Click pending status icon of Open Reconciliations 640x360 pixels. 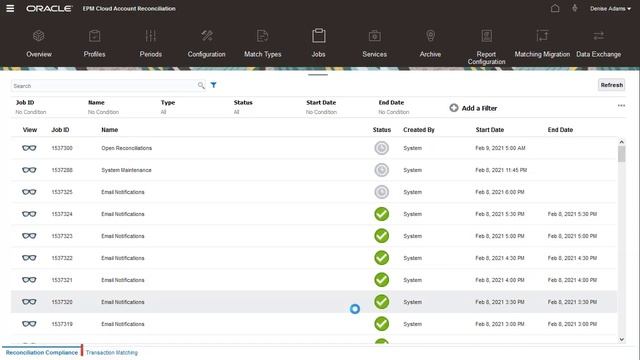382,148
